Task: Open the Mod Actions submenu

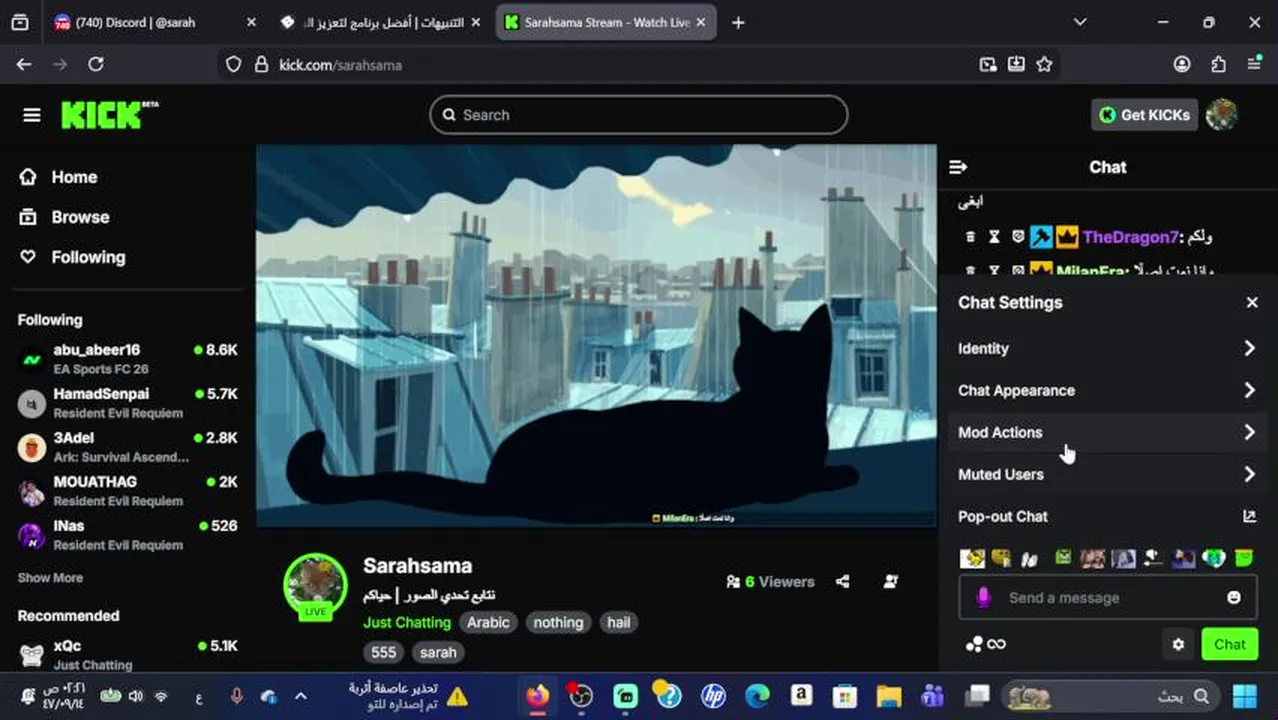Action: pyautogui.click(x=1106, y=432)
